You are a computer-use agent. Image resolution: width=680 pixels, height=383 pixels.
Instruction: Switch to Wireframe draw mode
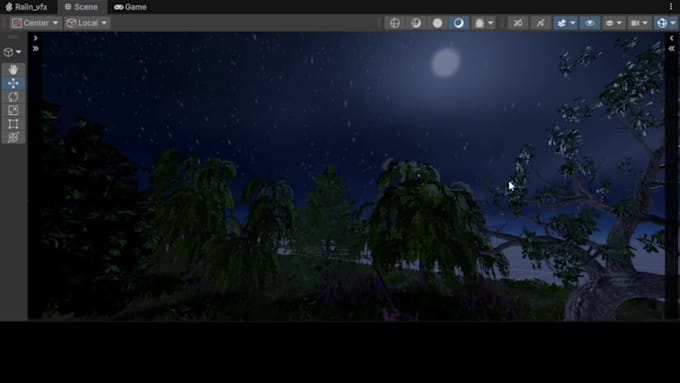(x=395, y=23)
